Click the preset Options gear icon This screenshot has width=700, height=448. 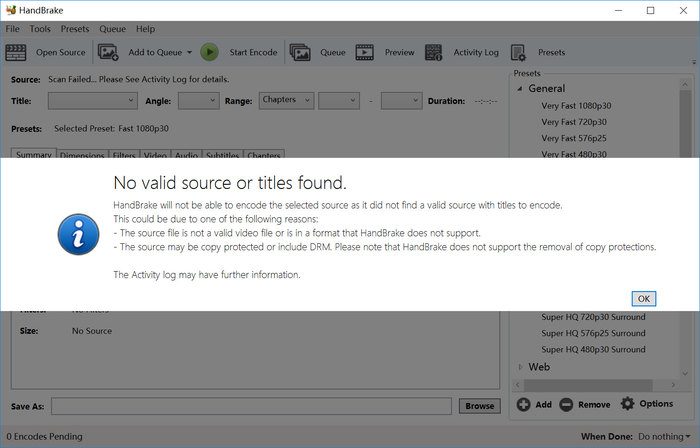627,403
